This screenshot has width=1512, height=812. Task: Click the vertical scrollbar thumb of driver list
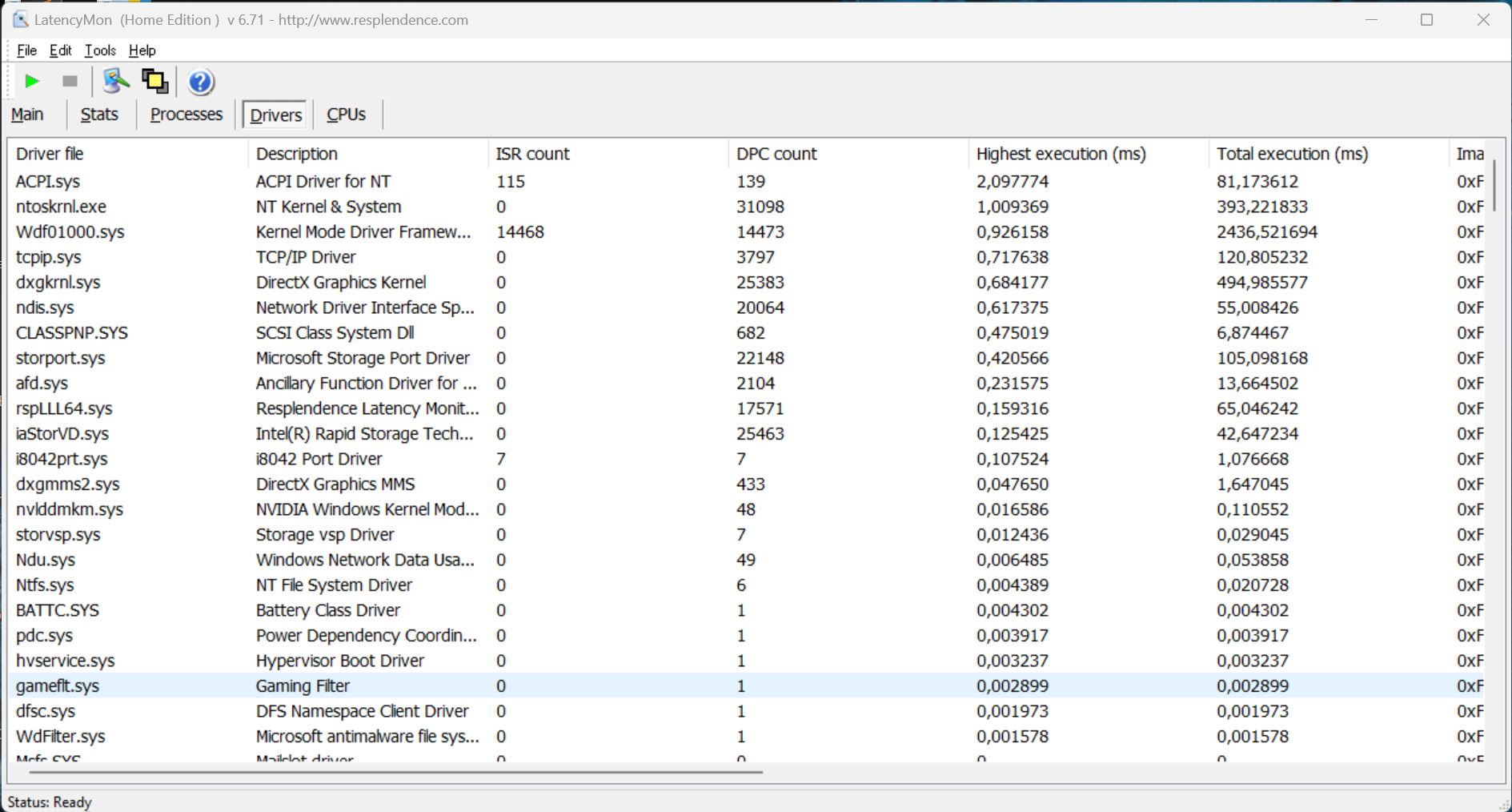pos(1494,184)
